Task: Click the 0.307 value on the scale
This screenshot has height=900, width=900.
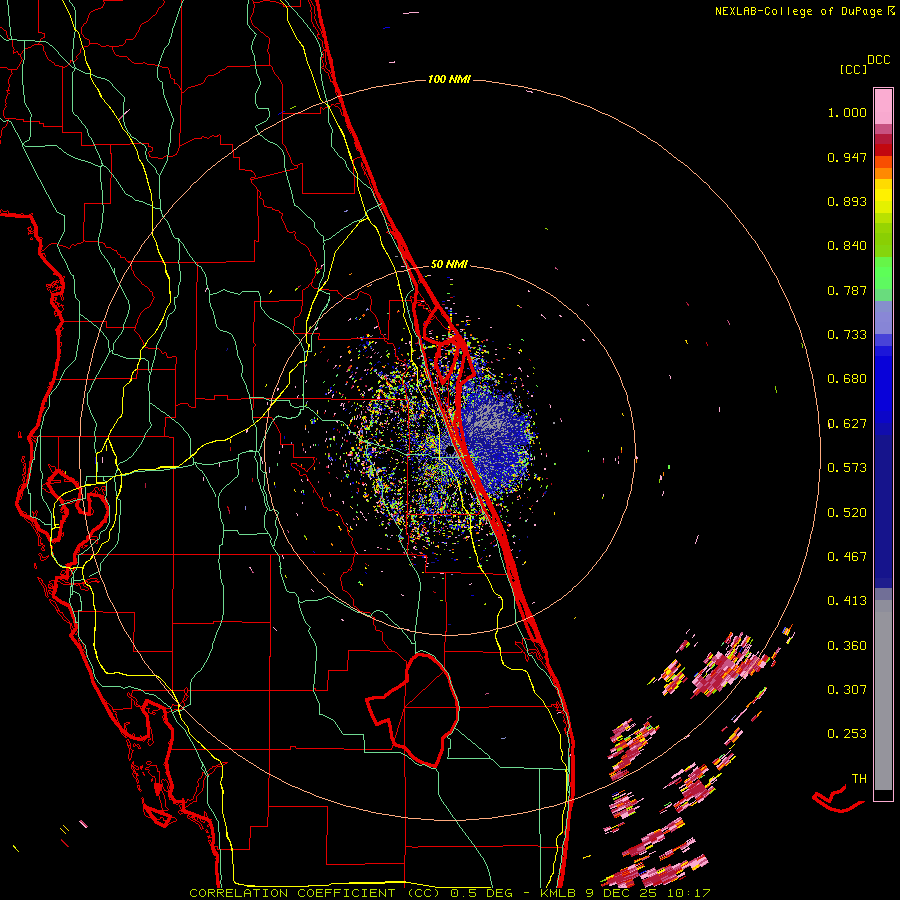Action: pyautogui.click(x=847, y=689)
